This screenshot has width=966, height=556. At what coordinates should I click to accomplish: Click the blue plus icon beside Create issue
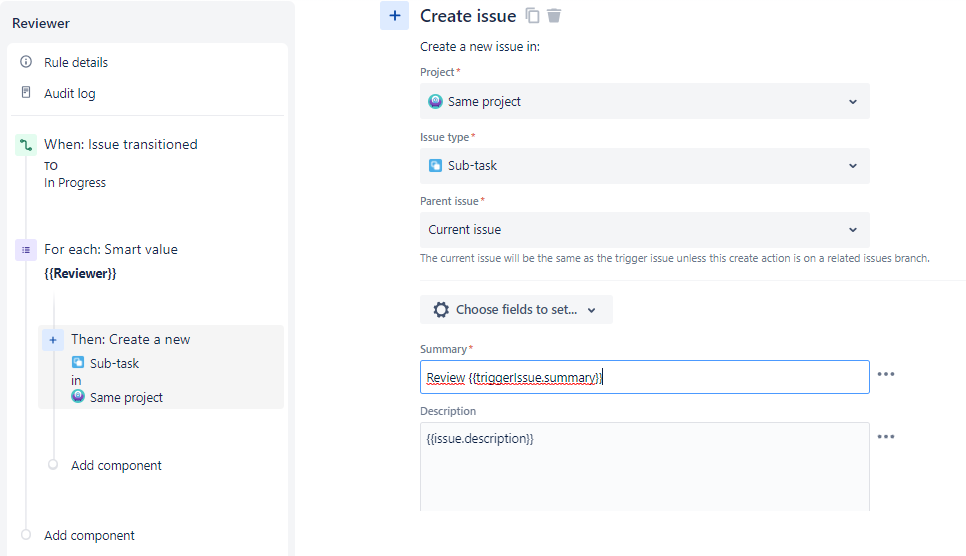pos(394,15)
